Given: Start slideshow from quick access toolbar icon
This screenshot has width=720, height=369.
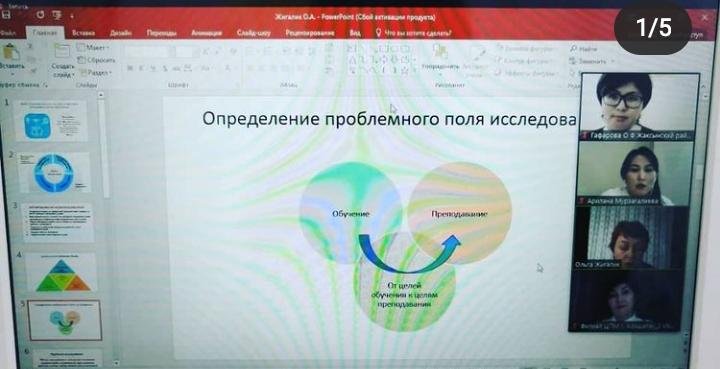Looking at the screenshot, I should tap(57, 15).
